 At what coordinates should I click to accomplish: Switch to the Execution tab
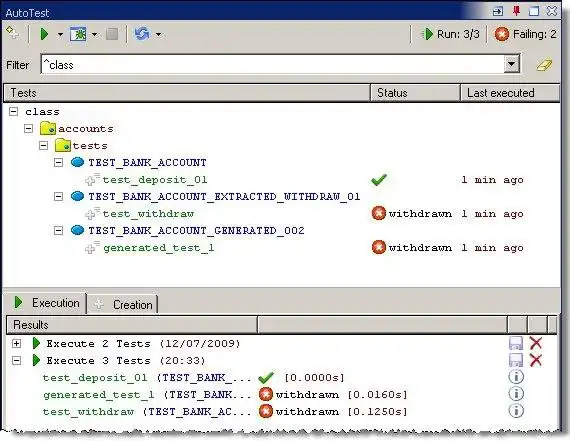pyautogui.click(x=46, y=303)
